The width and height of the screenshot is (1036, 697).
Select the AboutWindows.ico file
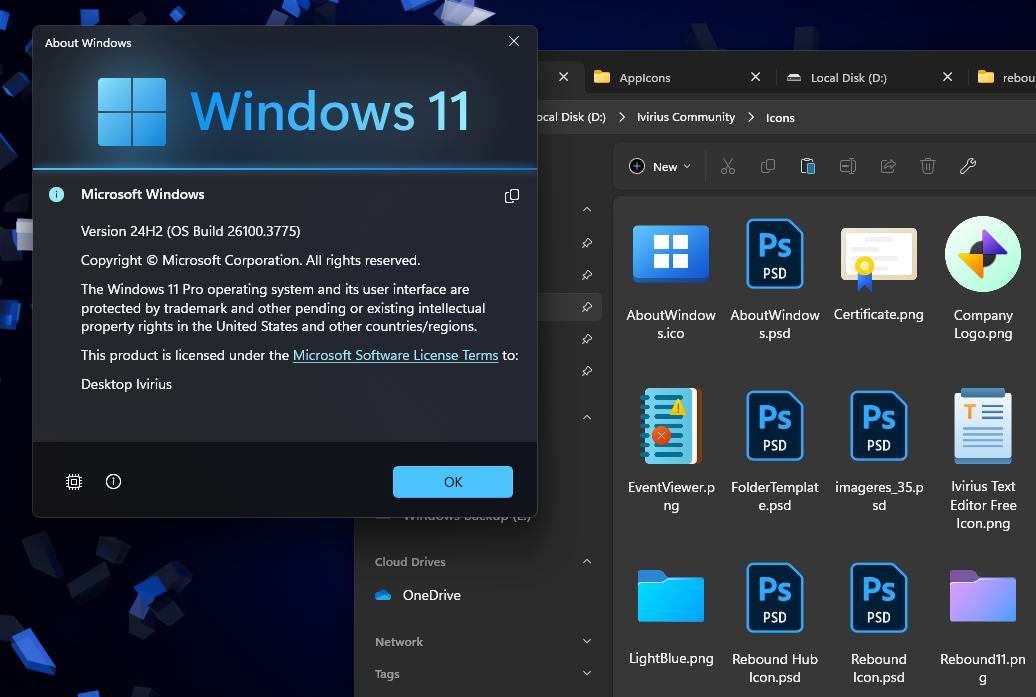click(x=671, y=278)
